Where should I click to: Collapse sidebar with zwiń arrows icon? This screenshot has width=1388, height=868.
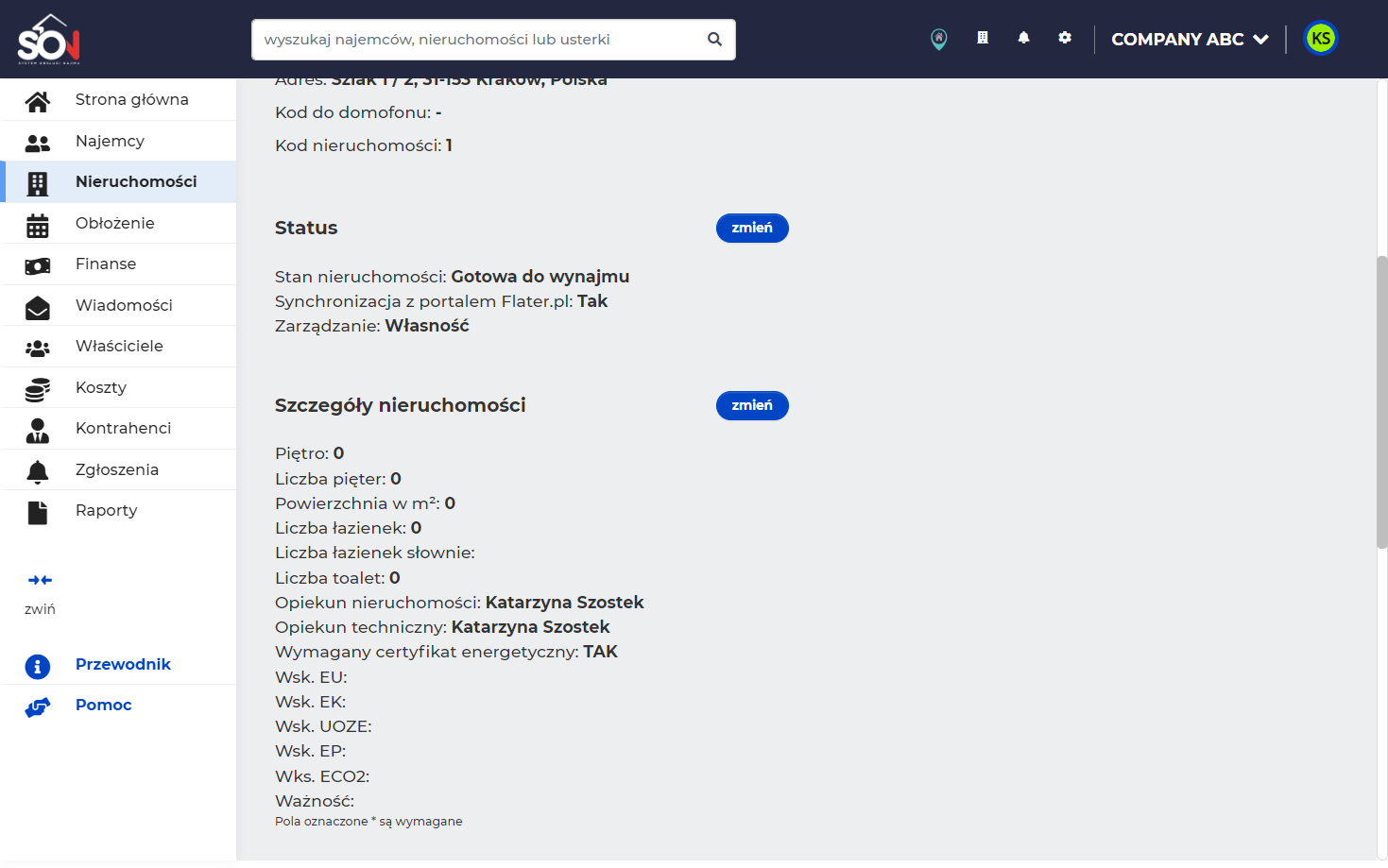[40, 580]
